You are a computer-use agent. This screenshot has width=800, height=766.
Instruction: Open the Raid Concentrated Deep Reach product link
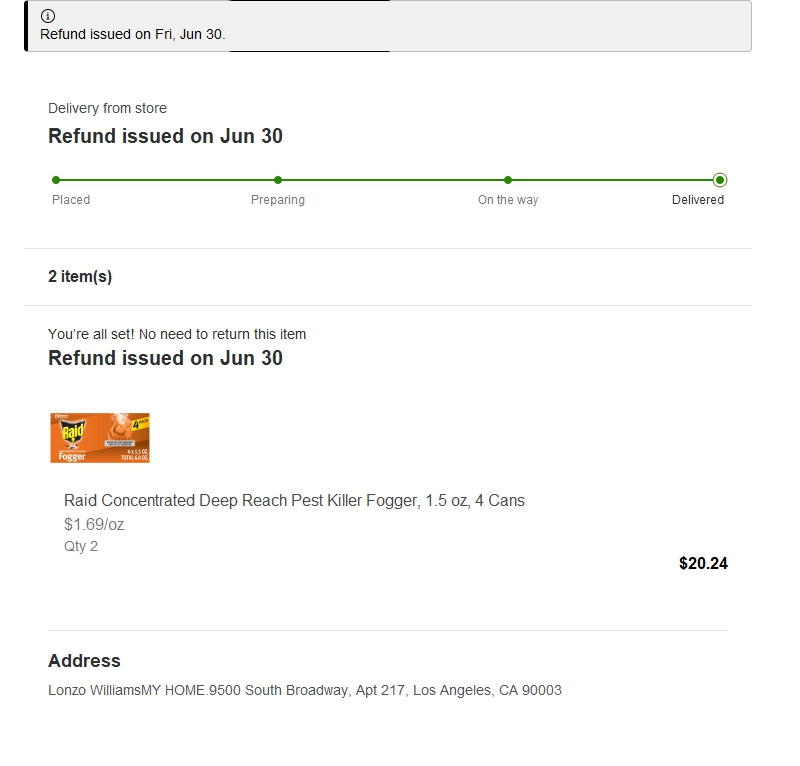click(x=294, y=500)
